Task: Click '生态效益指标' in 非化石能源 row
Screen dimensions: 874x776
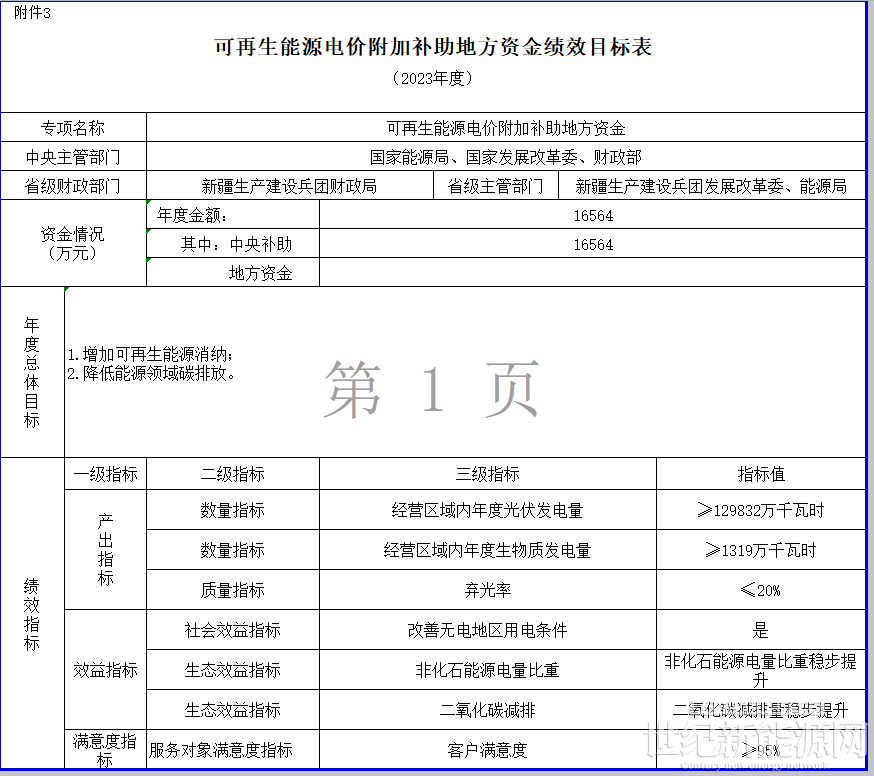Action: point(232,670)
